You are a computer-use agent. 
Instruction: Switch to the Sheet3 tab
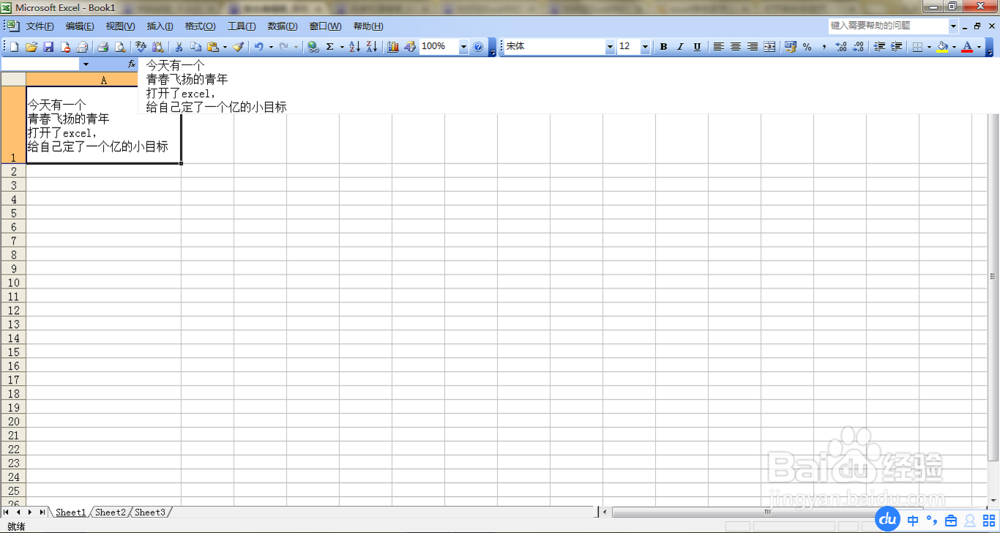(x=150, y=512)
